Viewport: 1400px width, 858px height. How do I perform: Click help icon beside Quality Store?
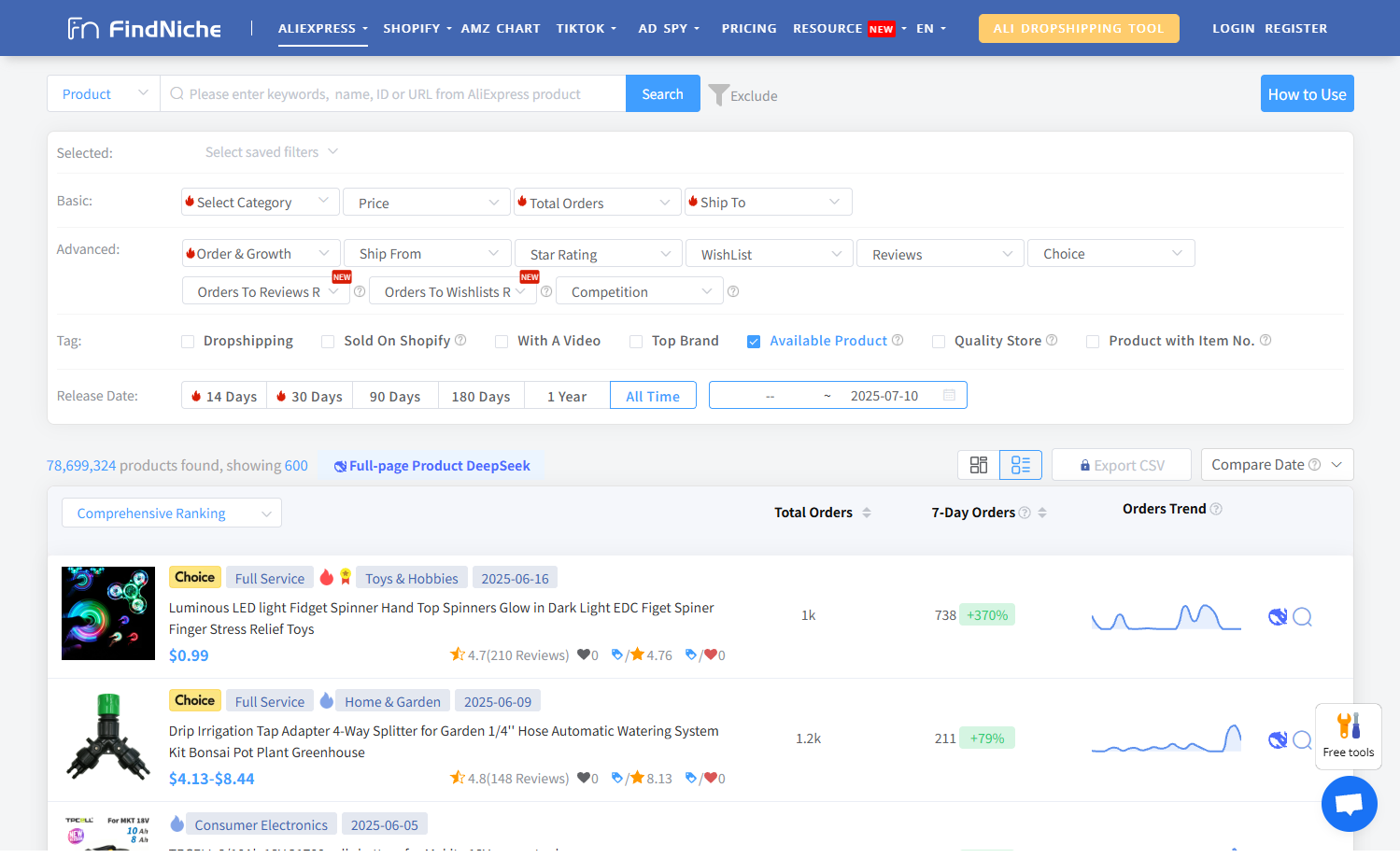[x=1052, y=341]
